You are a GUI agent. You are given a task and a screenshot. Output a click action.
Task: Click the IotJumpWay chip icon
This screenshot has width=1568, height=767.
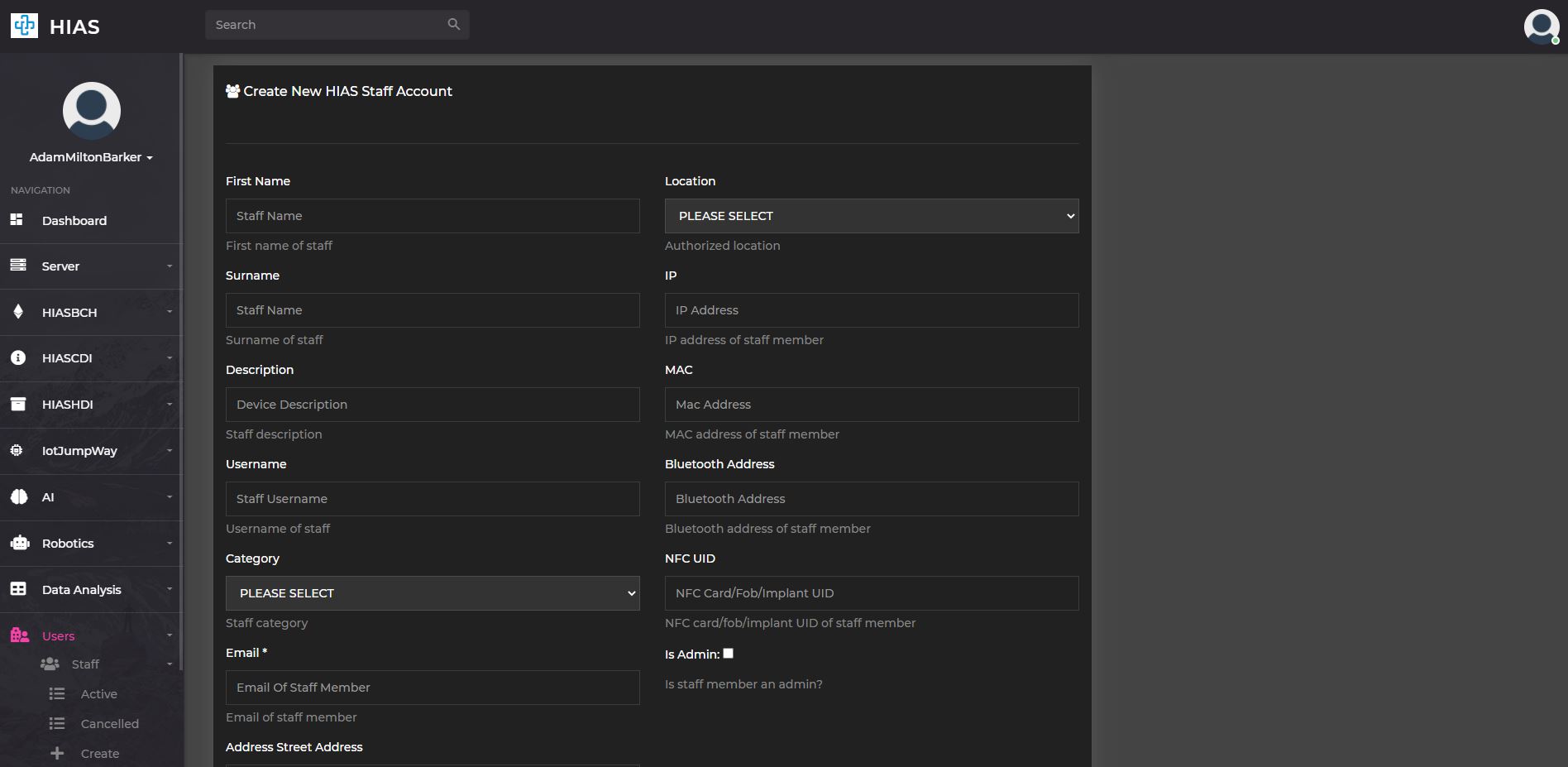pos(17,450)
